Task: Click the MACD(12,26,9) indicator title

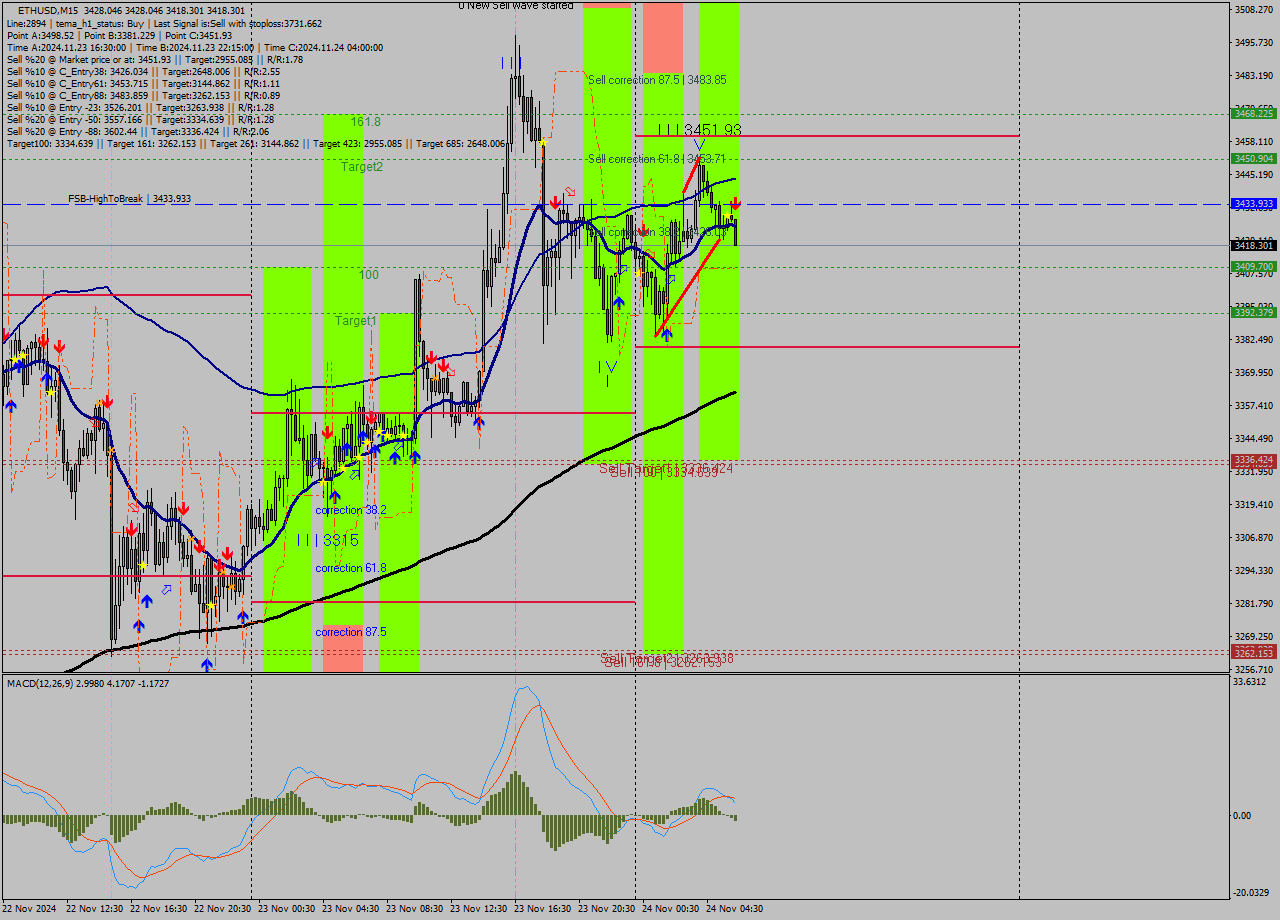Action: 48,683
